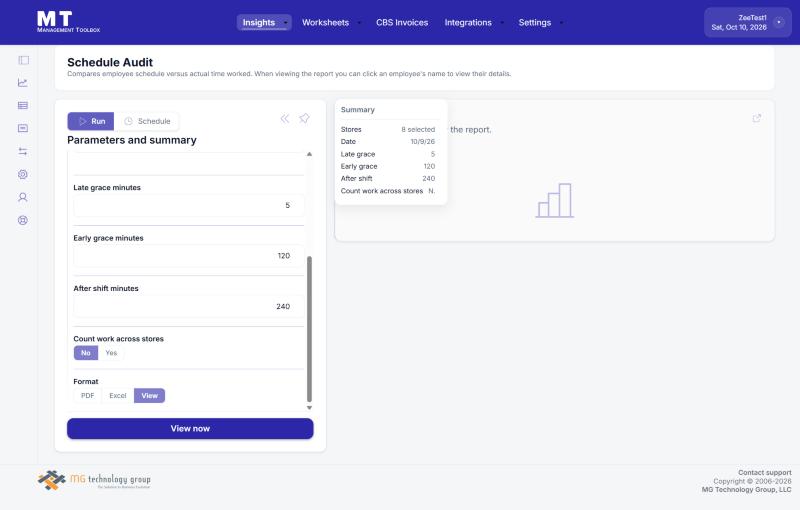Pin the parameters panel
800x510 pixels.
click(304, 118)
